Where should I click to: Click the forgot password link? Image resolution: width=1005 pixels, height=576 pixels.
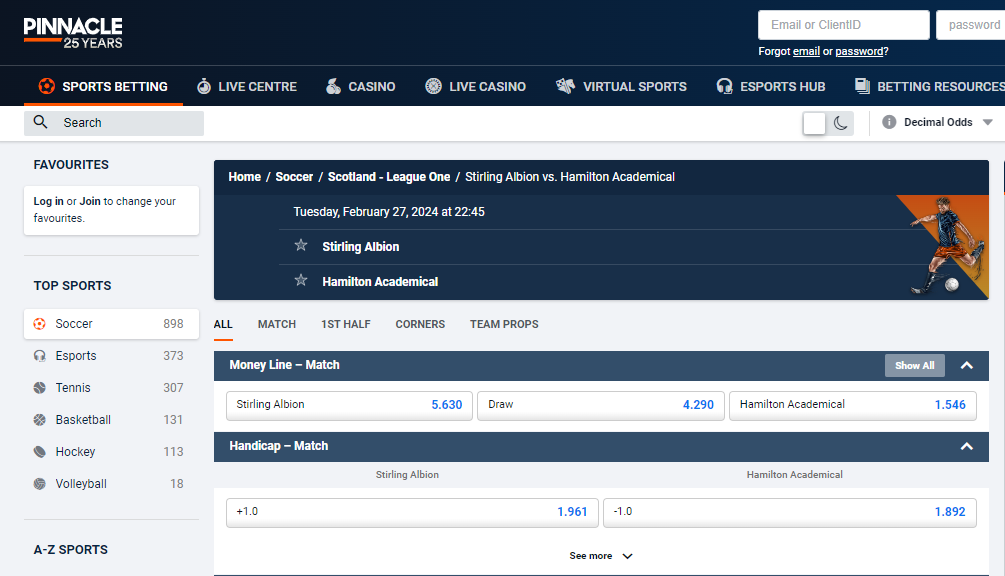(x=860, y=51)
